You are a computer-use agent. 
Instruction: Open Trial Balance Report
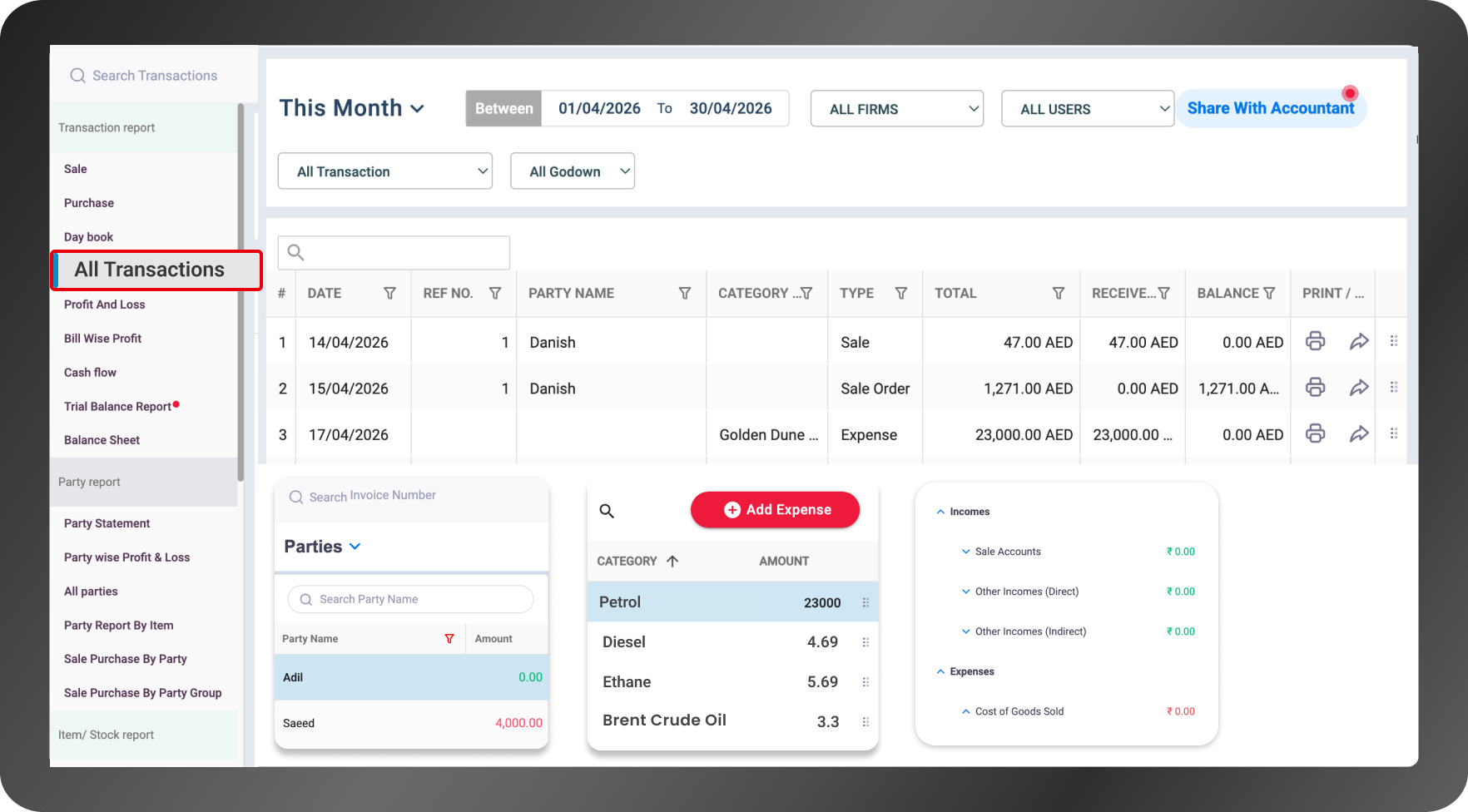pyautogui.click(x=118, y=407)
